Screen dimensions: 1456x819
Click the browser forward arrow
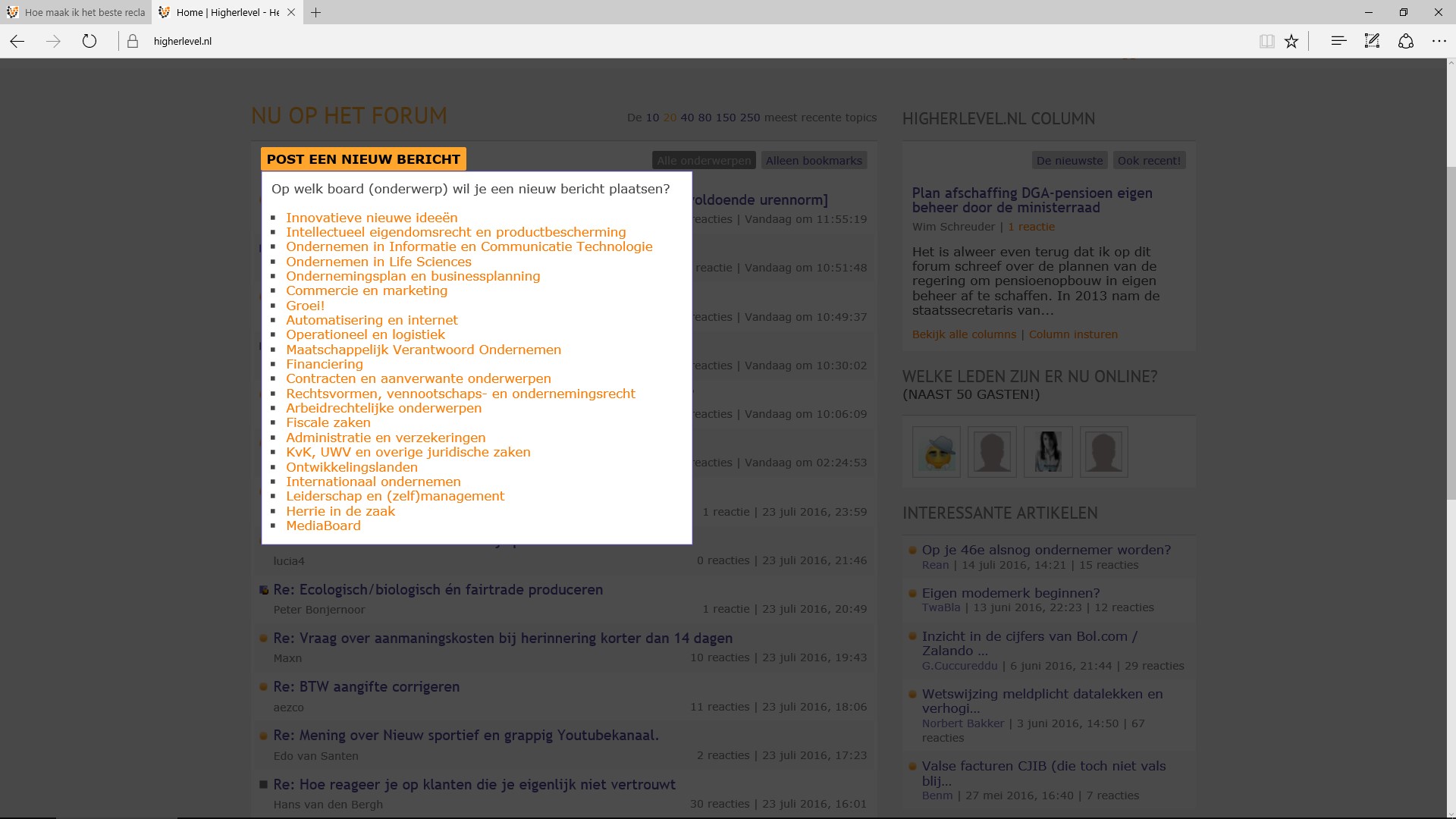(x=53, y=41)
